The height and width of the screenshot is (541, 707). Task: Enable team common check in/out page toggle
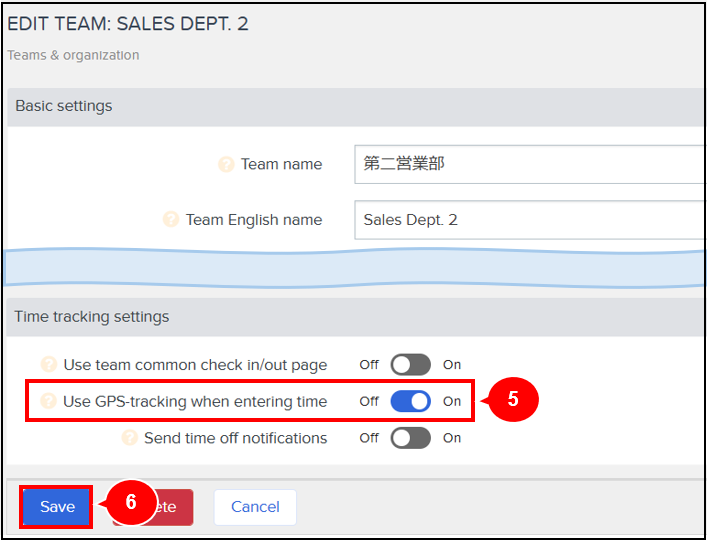tap(410, 364)
